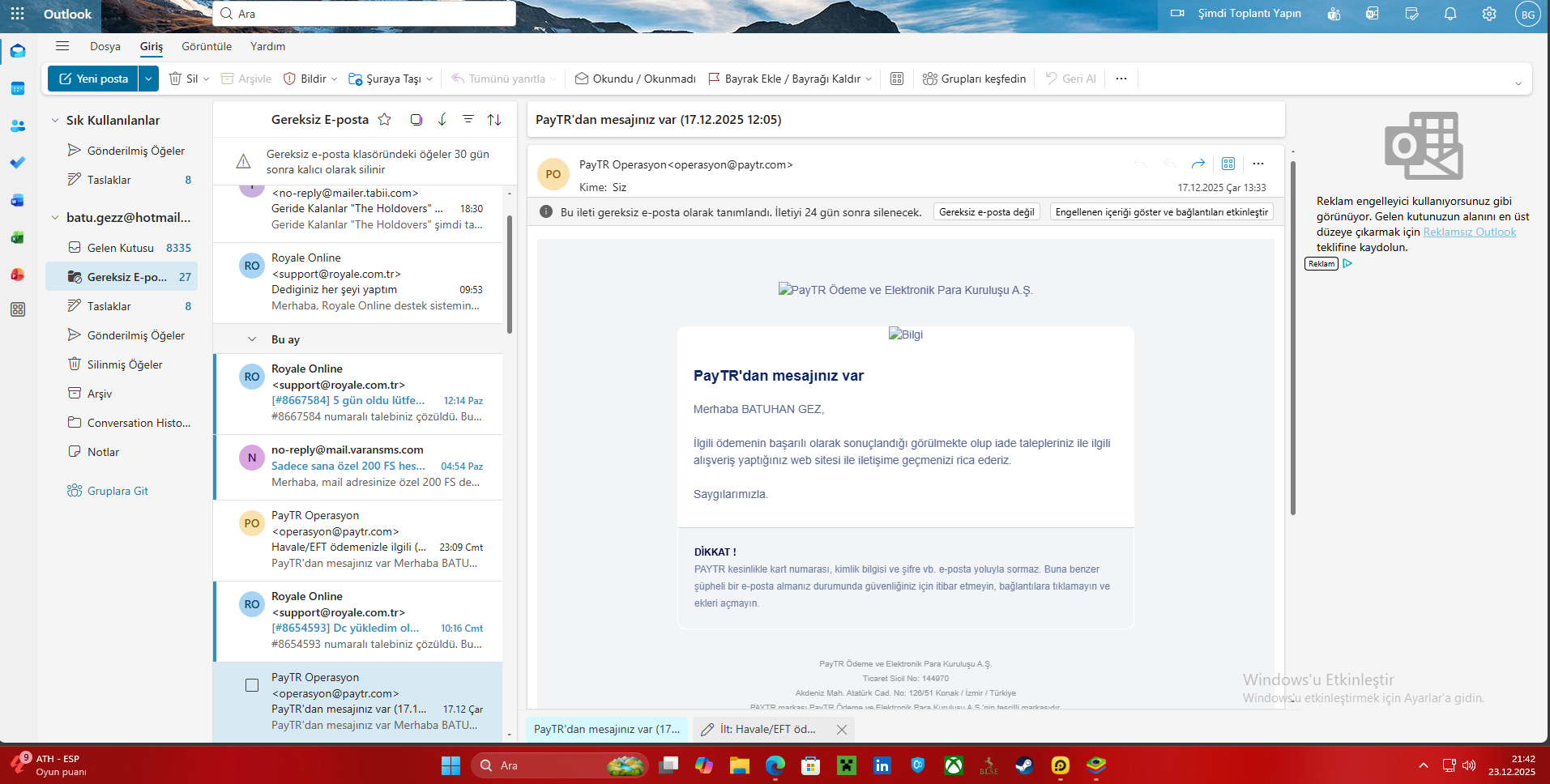Close the İlt: Havale/EFT draft tab
The height and width of the screenshot is (784, 1550).
(x=842, y=729)
